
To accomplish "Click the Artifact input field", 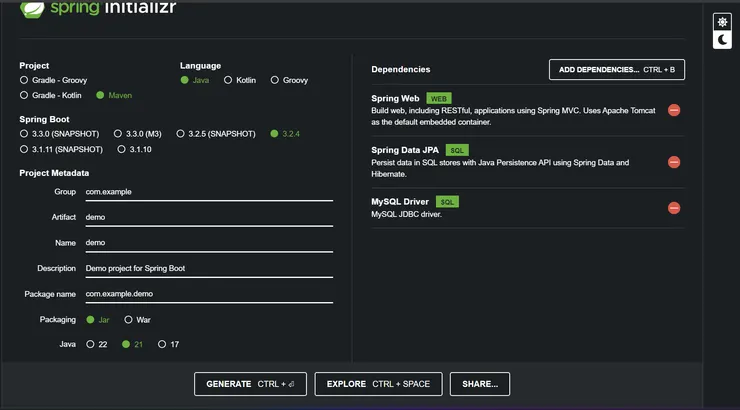I will pos(208,217).
